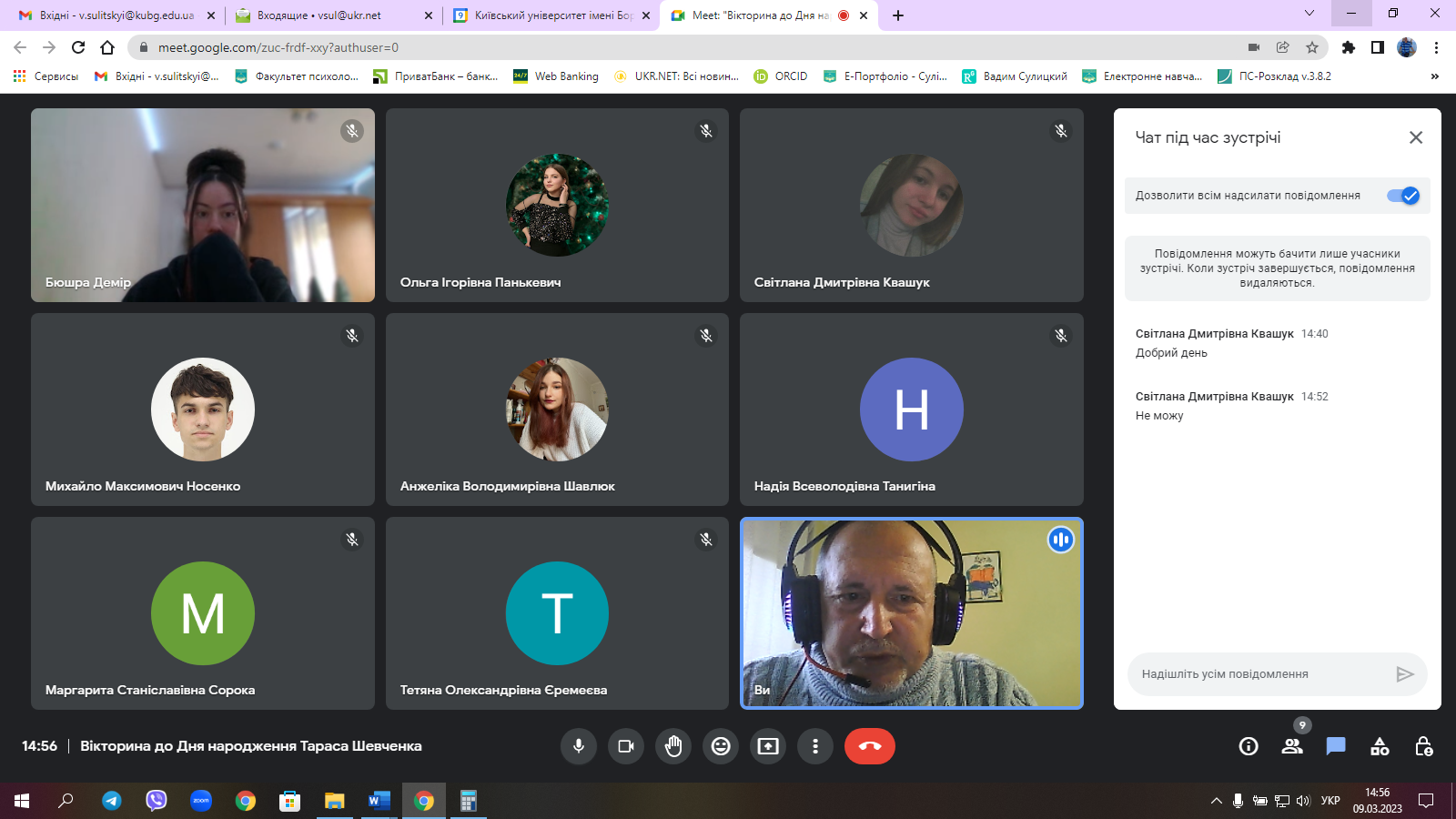Open meeting details info icon
The height and width of the screenshot is (819, 1456).
tap(1249, 746)
